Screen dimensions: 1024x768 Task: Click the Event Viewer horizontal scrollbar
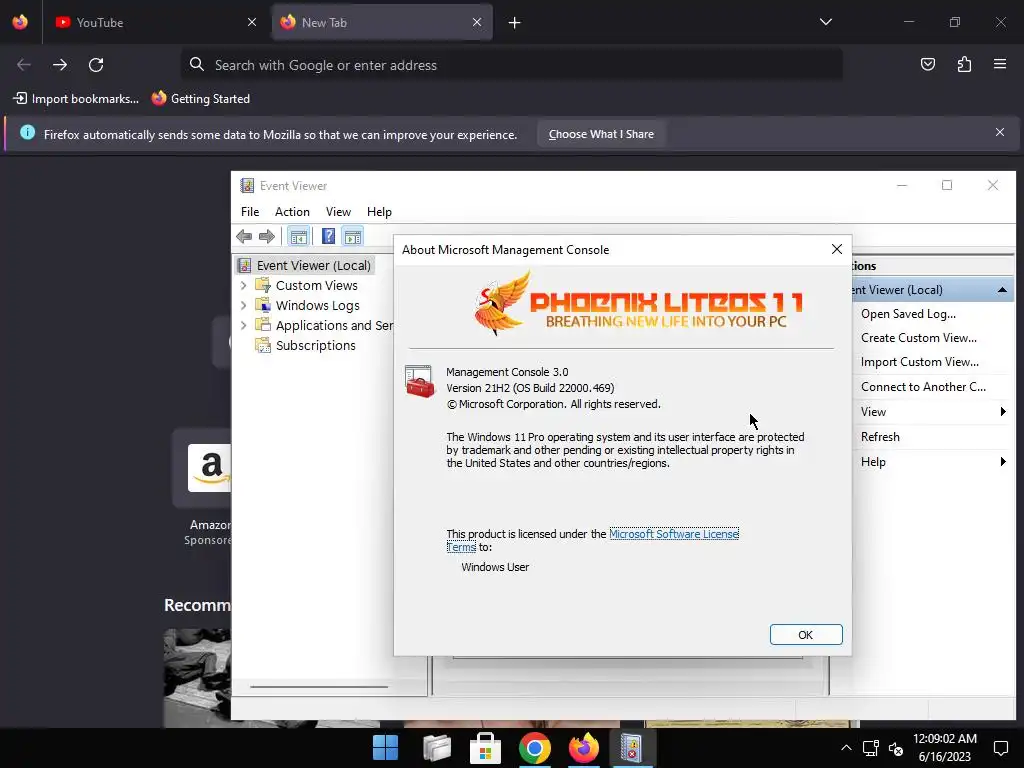pos(319,686)
